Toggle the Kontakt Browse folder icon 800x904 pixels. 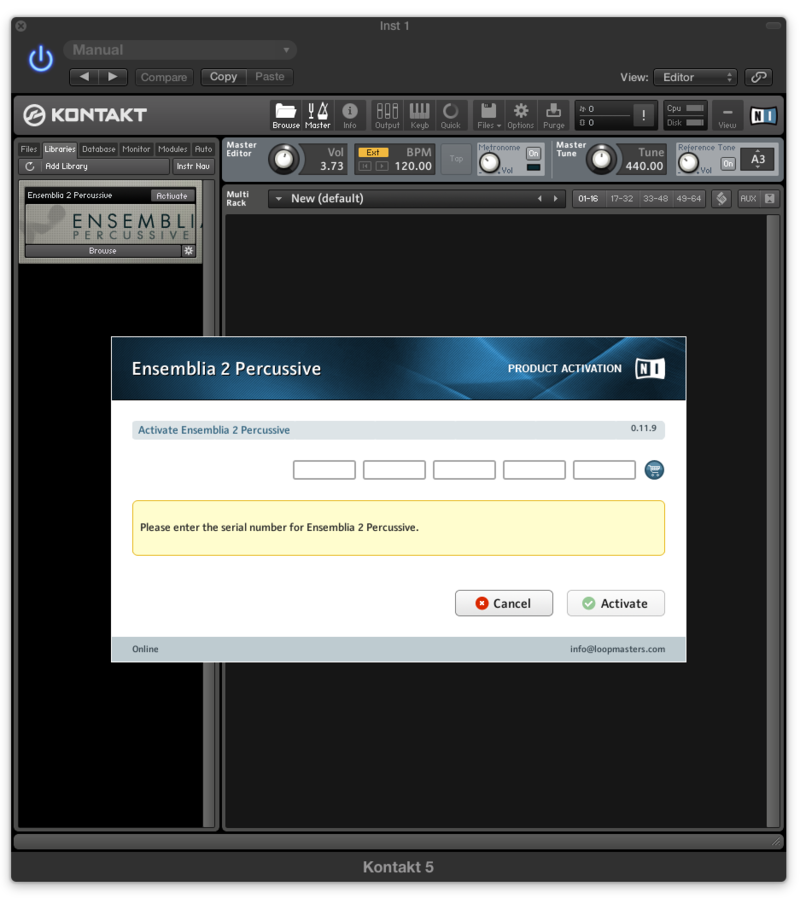286,115
